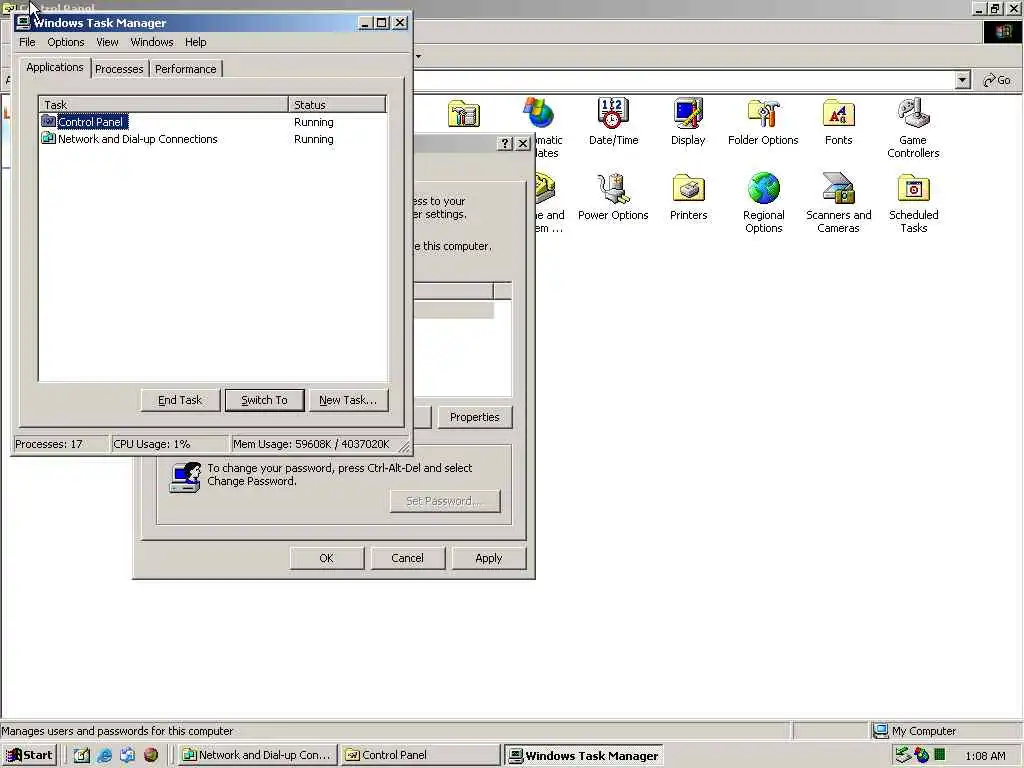Select the Phone and Modem telephone icon
This screenshot has height=768, width=1024.
[x=545, y=187]
